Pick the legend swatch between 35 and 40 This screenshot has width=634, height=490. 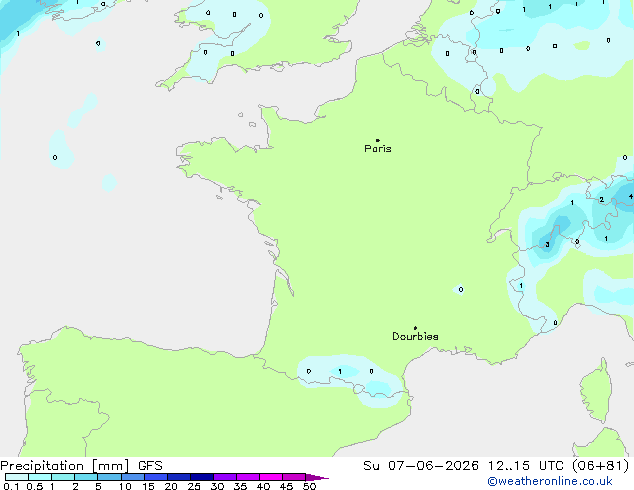[248, 477]
